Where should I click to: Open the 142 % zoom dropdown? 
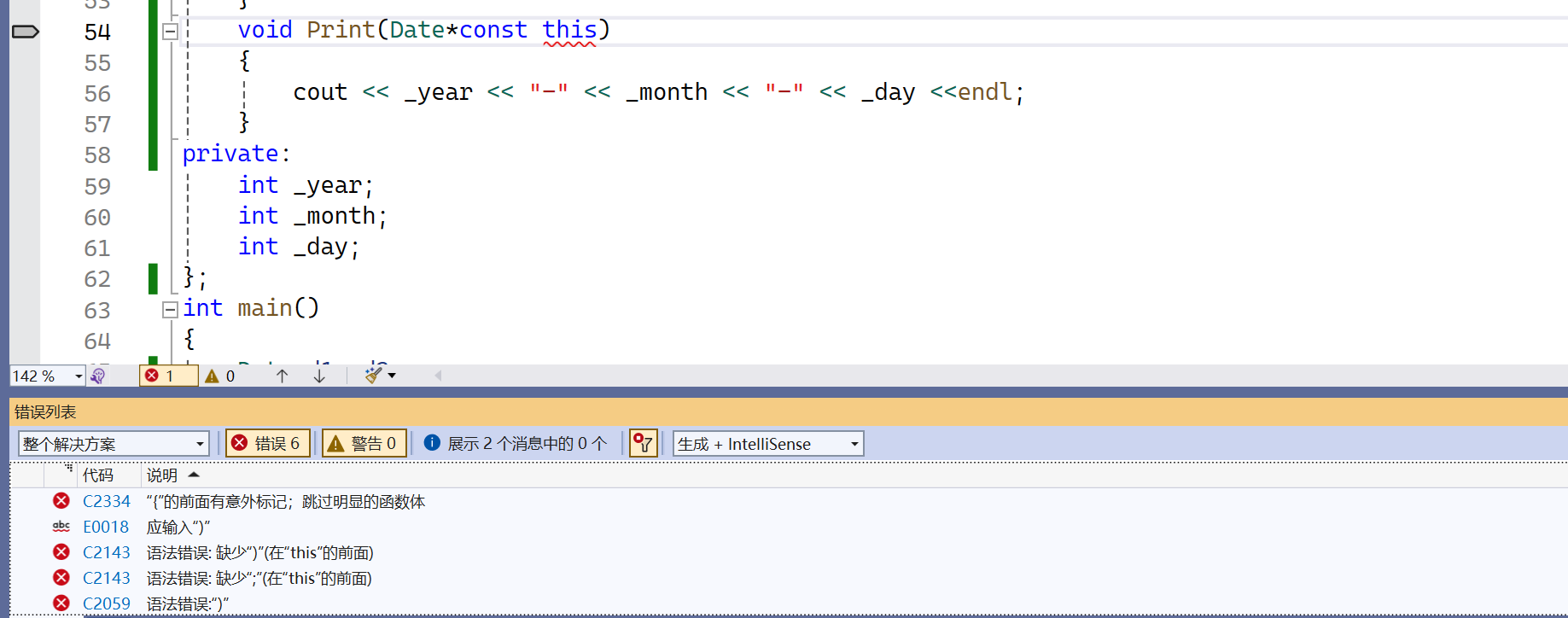coord(79,376)
